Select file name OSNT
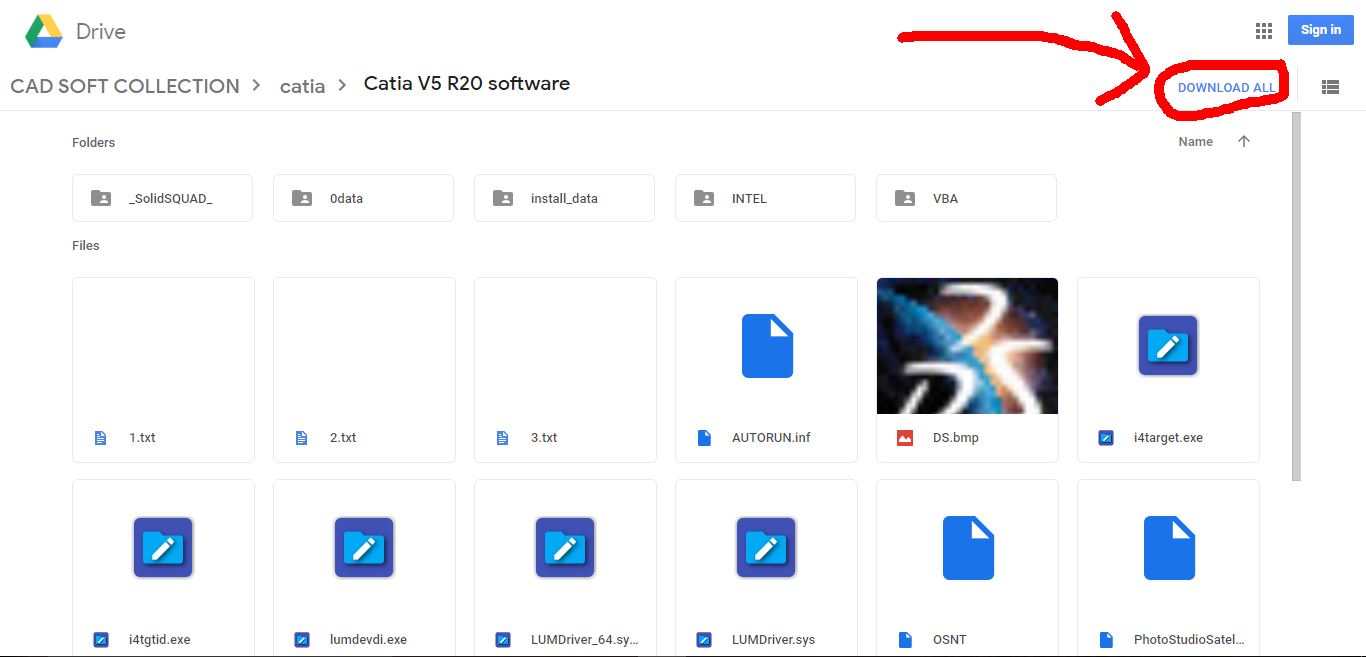Screen dimensions: 1366x657 pos(950,640)
